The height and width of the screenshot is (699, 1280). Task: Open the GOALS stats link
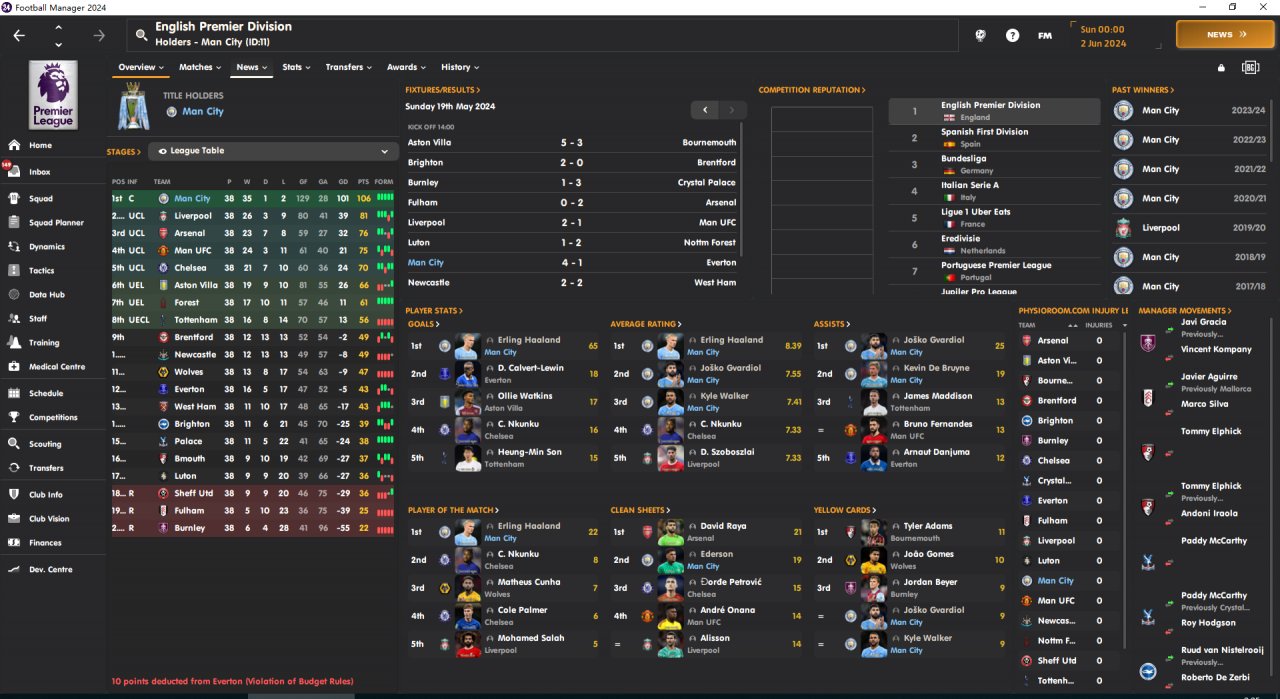pos(422,324)
